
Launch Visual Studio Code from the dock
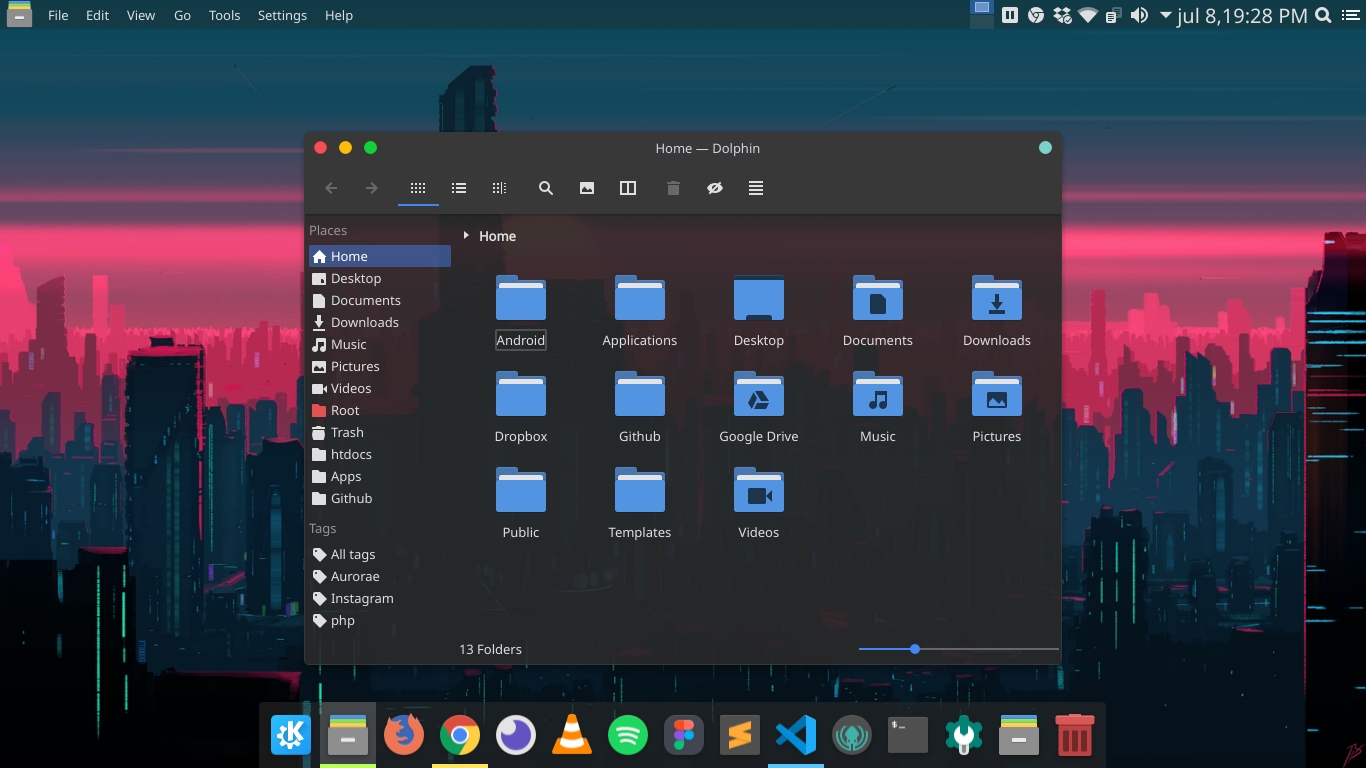coord(795,735)
